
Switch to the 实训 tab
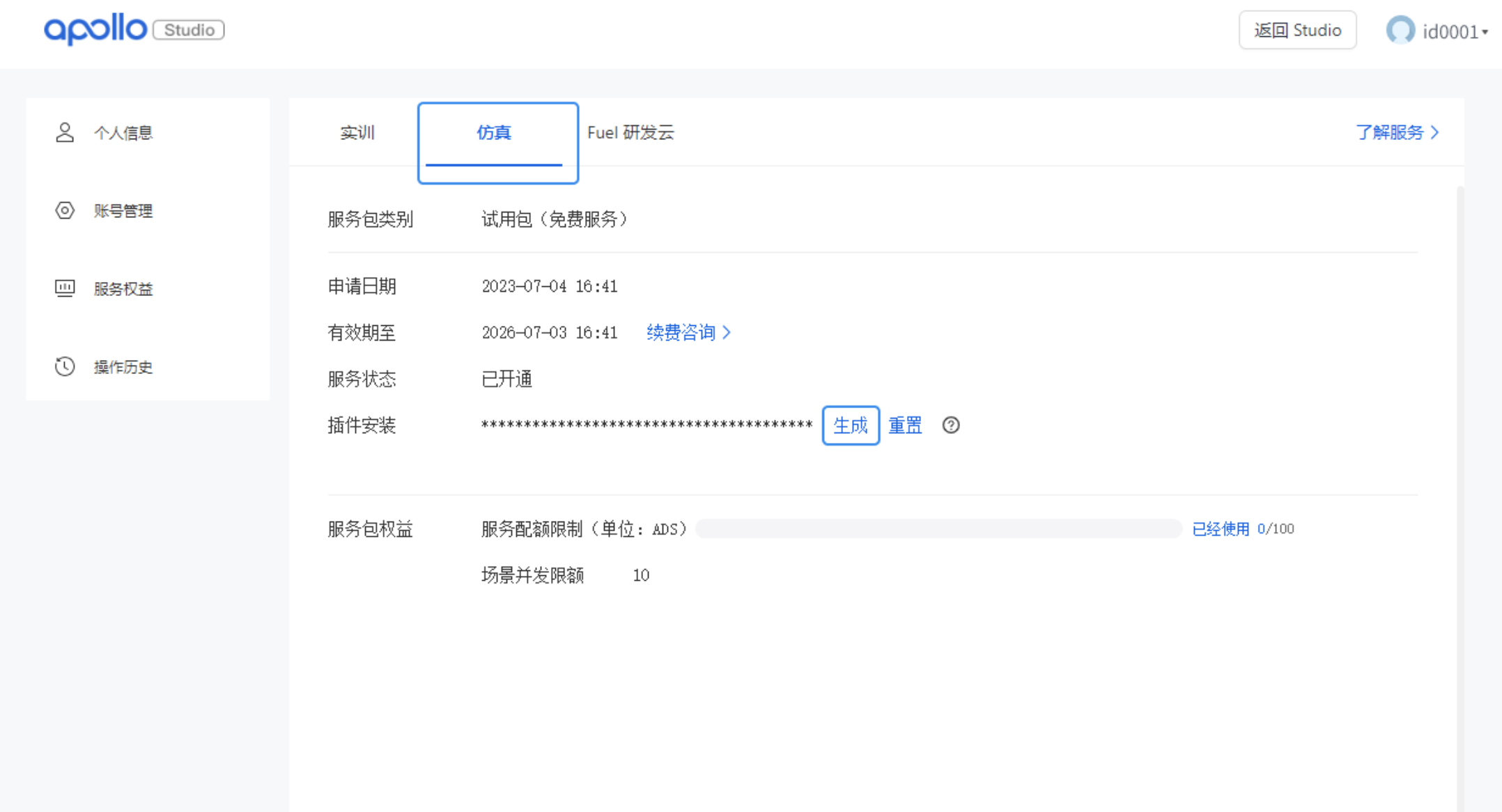coord(357,132)
